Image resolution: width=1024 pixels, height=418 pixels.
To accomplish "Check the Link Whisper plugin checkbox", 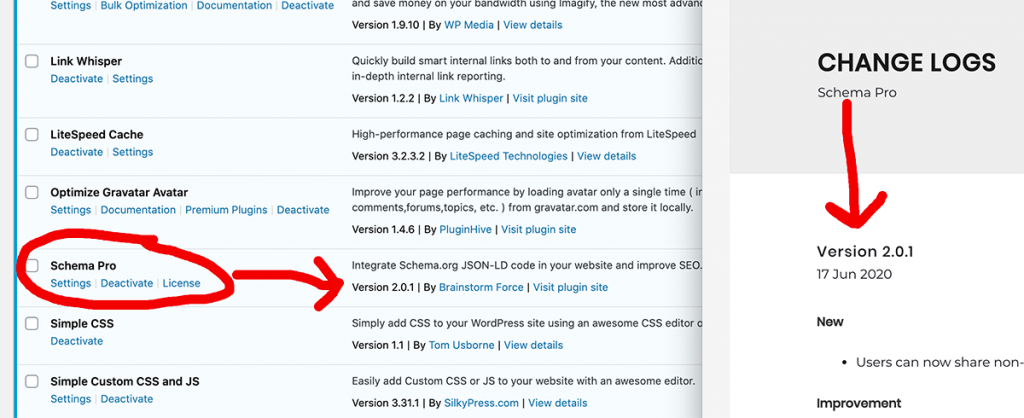I will (33, 62).
